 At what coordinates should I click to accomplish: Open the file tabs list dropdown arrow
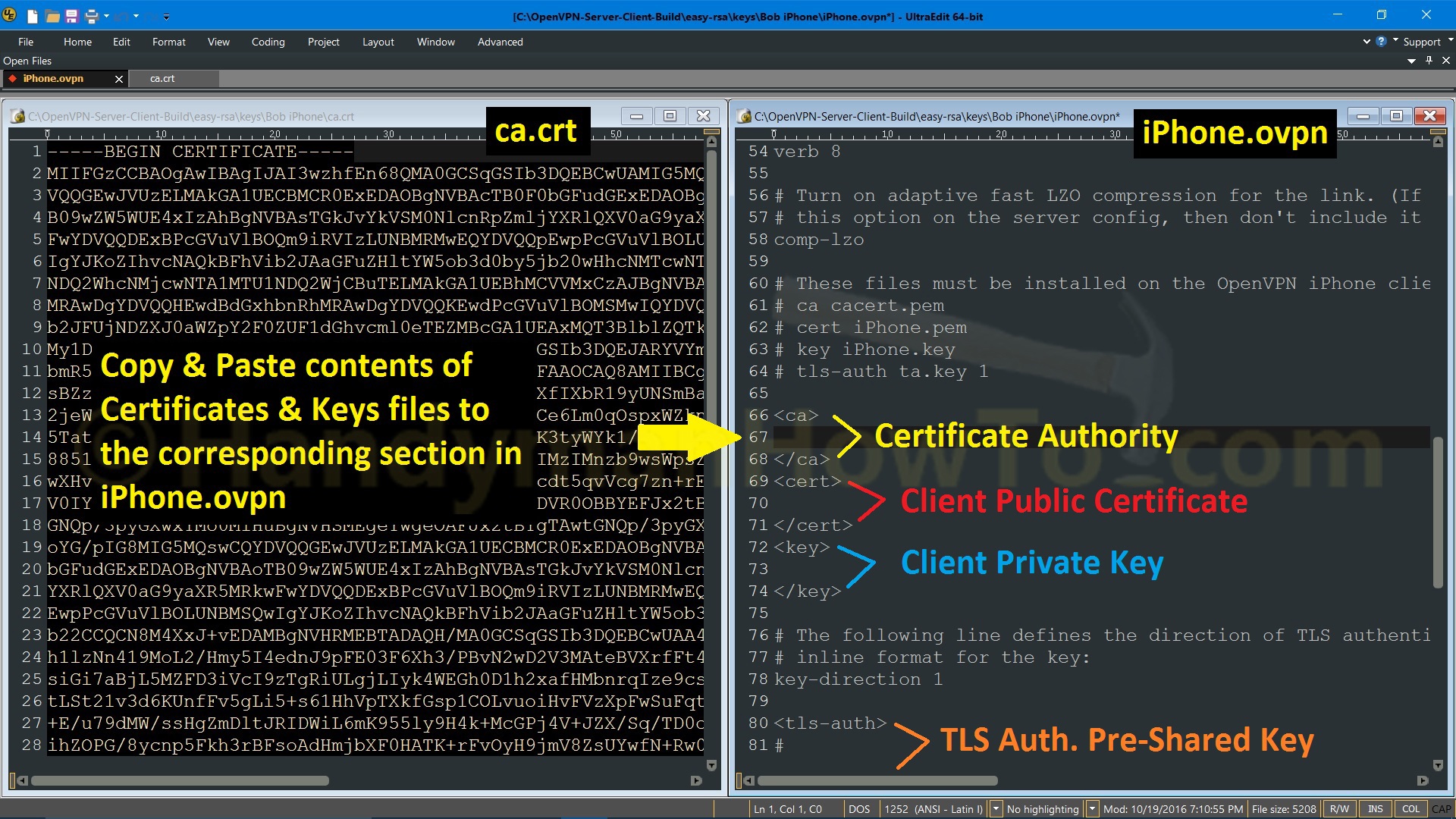[1411, 61]
